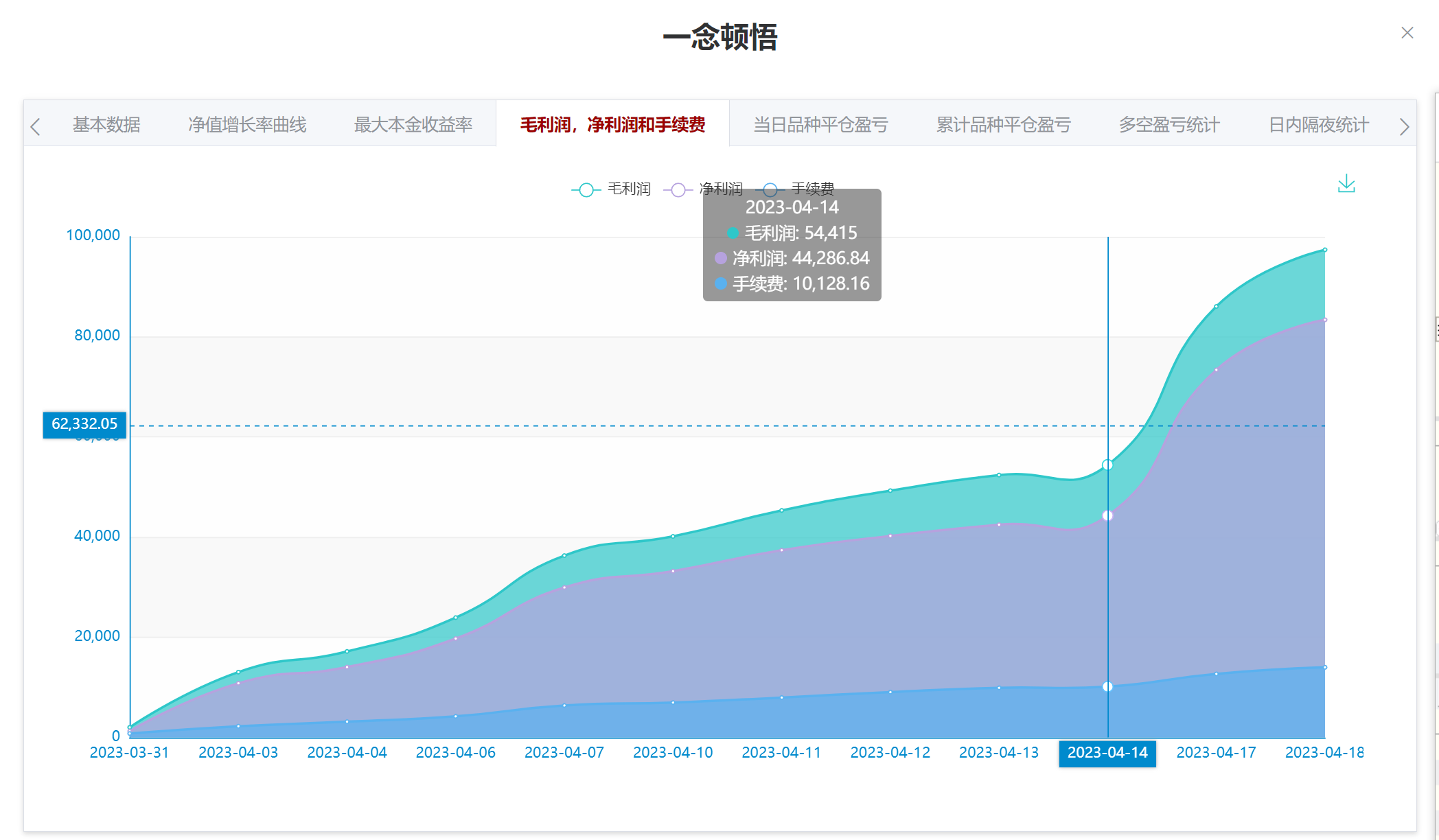Click 毛利润 data point on 2023-04-14
Screen dimensions: 1439x840
coord(1107,465)
